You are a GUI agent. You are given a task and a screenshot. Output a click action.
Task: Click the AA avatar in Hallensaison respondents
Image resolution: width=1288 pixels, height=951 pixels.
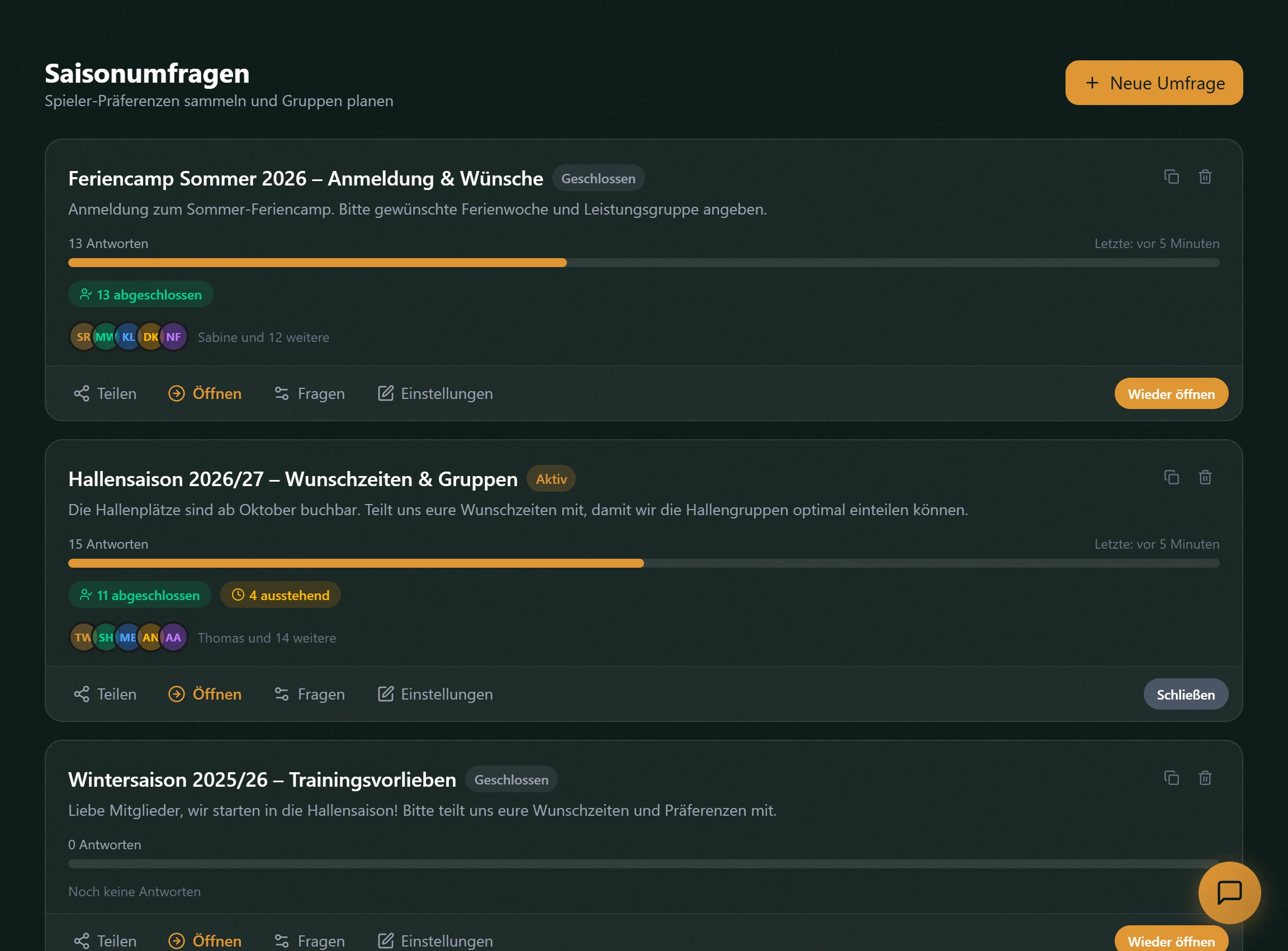[x=173, y=638]
